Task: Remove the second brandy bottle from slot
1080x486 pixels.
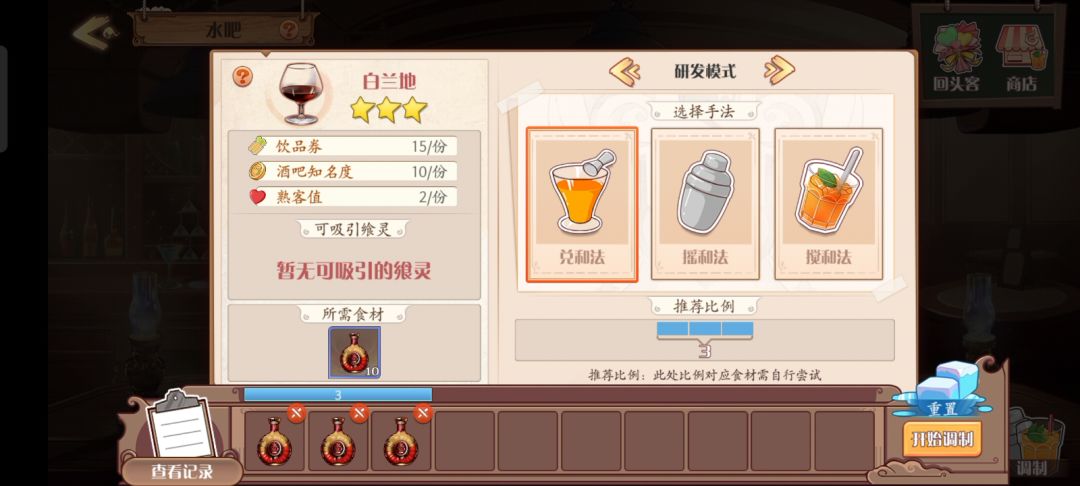Action: pos(360,414)
